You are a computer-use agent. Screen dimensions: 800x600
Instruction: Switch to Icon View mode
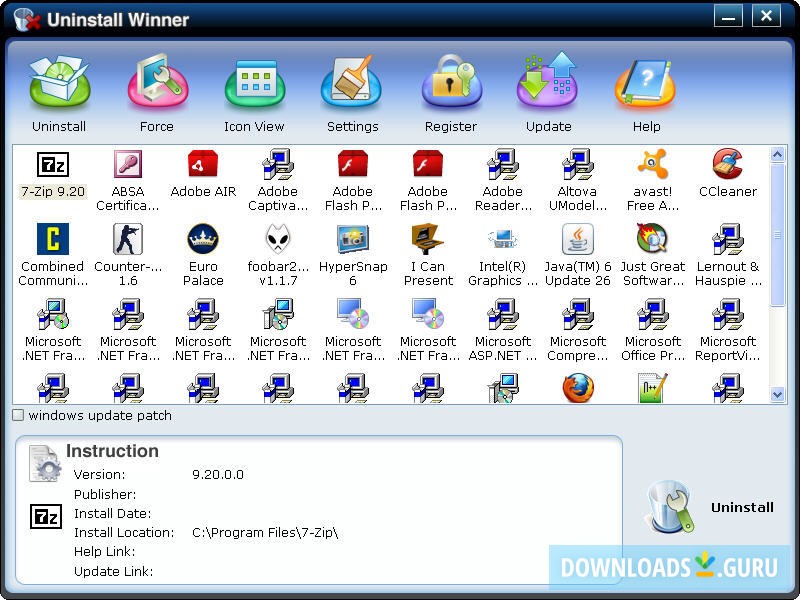point(253,90)
